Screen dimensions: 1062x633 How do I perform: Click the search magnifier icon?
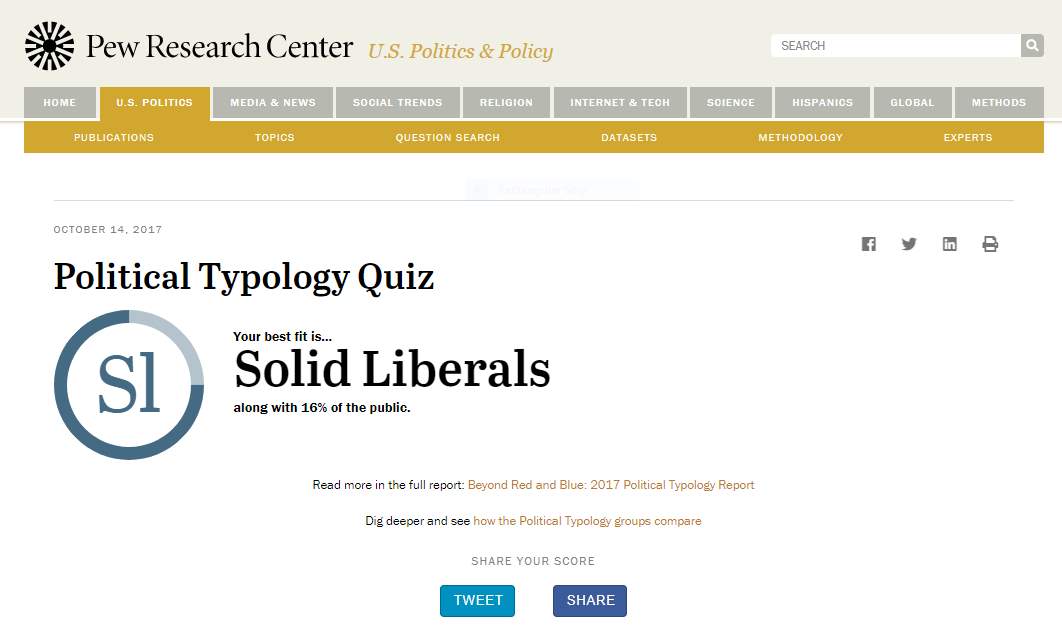coord(1032,45)
